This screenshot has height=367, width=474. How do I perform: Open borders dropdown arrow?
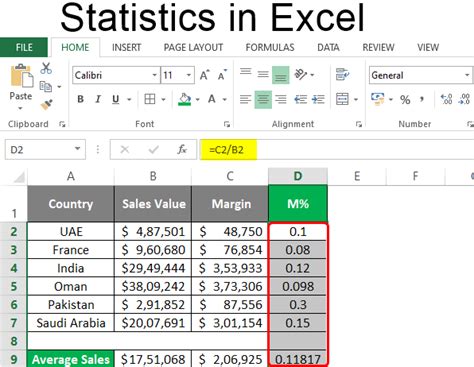163,99
